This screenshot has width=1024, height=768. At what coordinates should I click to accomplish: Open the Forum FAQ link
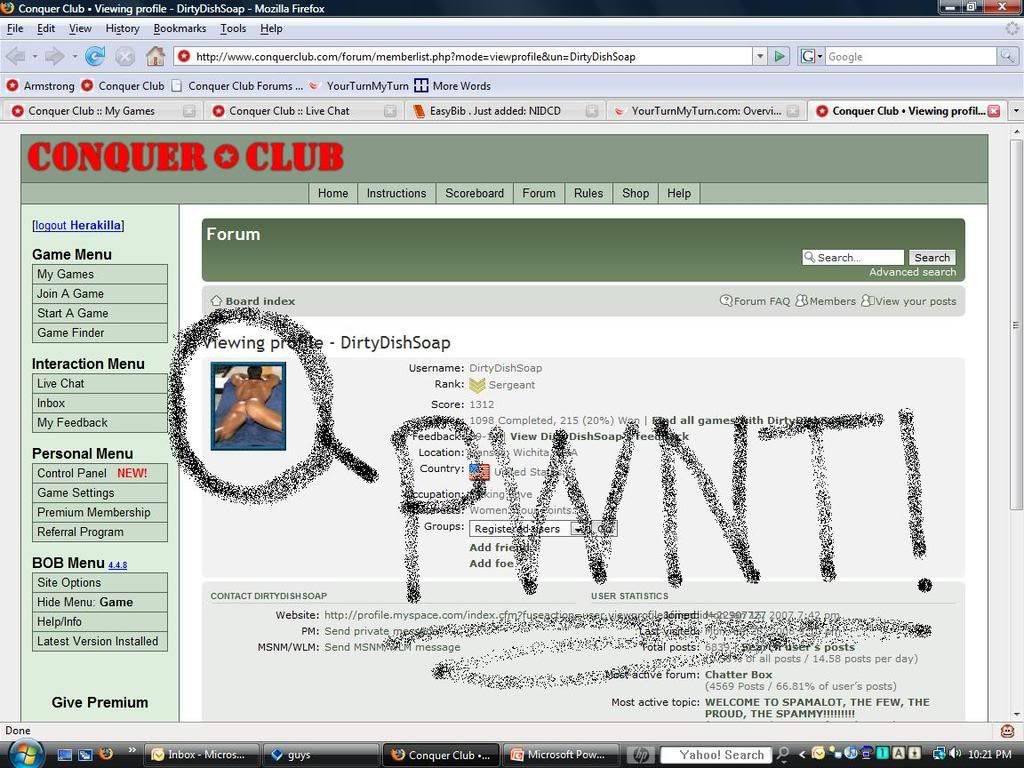click(755, 301)
